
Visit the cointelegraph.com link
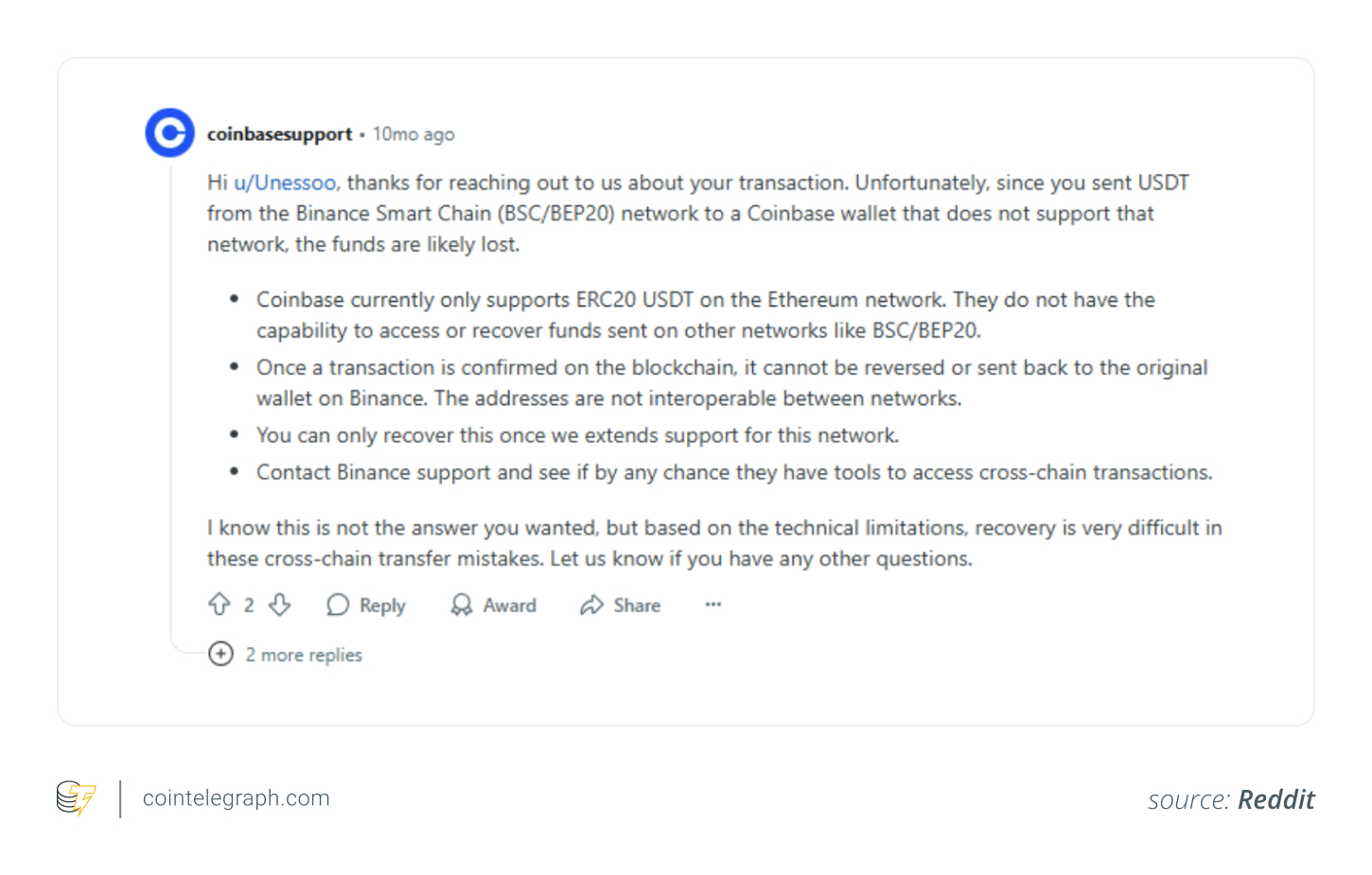click(235, 797)
